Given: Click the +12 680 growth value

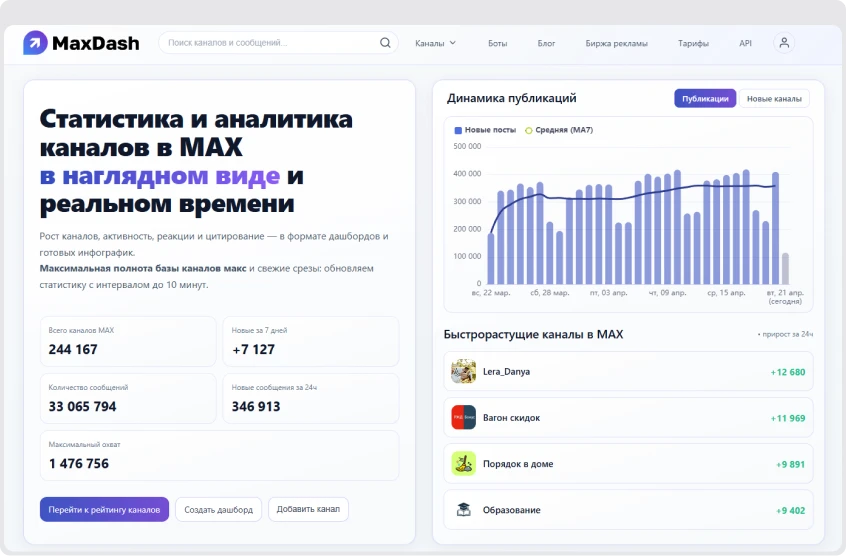Looking at the screenshot, I should point(788,372).
